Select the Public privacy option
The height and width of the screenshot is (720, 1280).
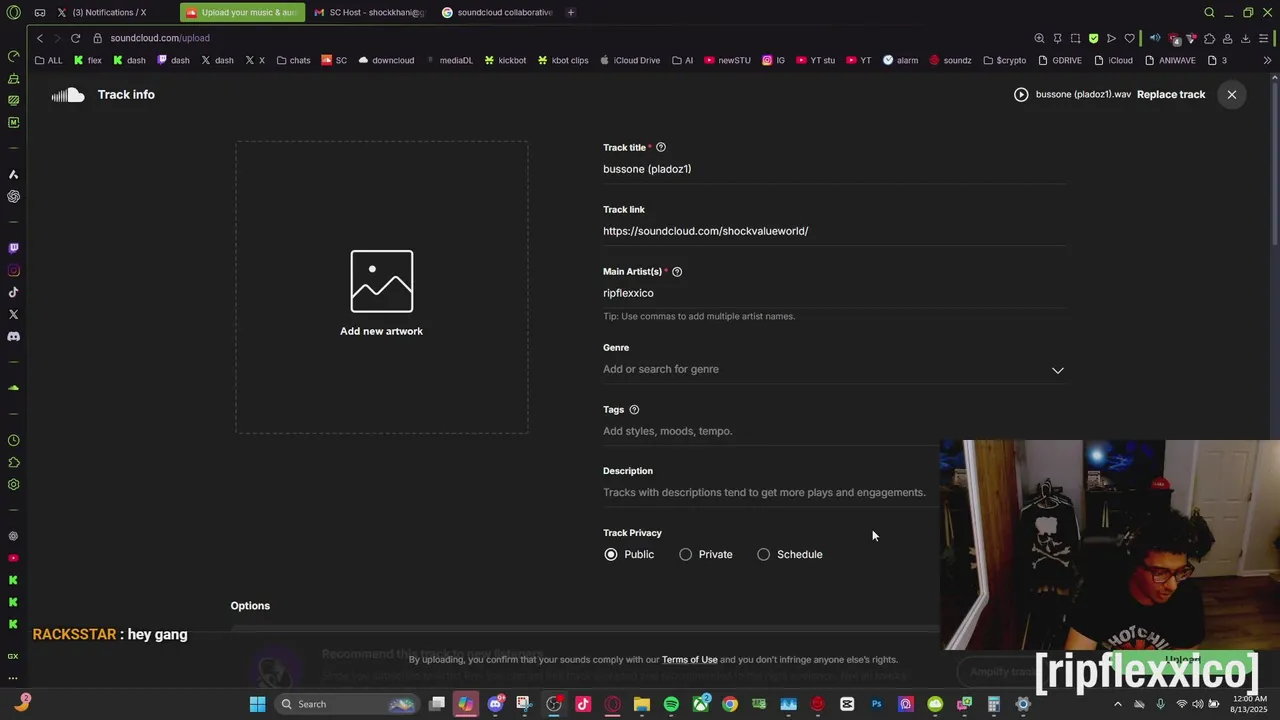(611, 554)
